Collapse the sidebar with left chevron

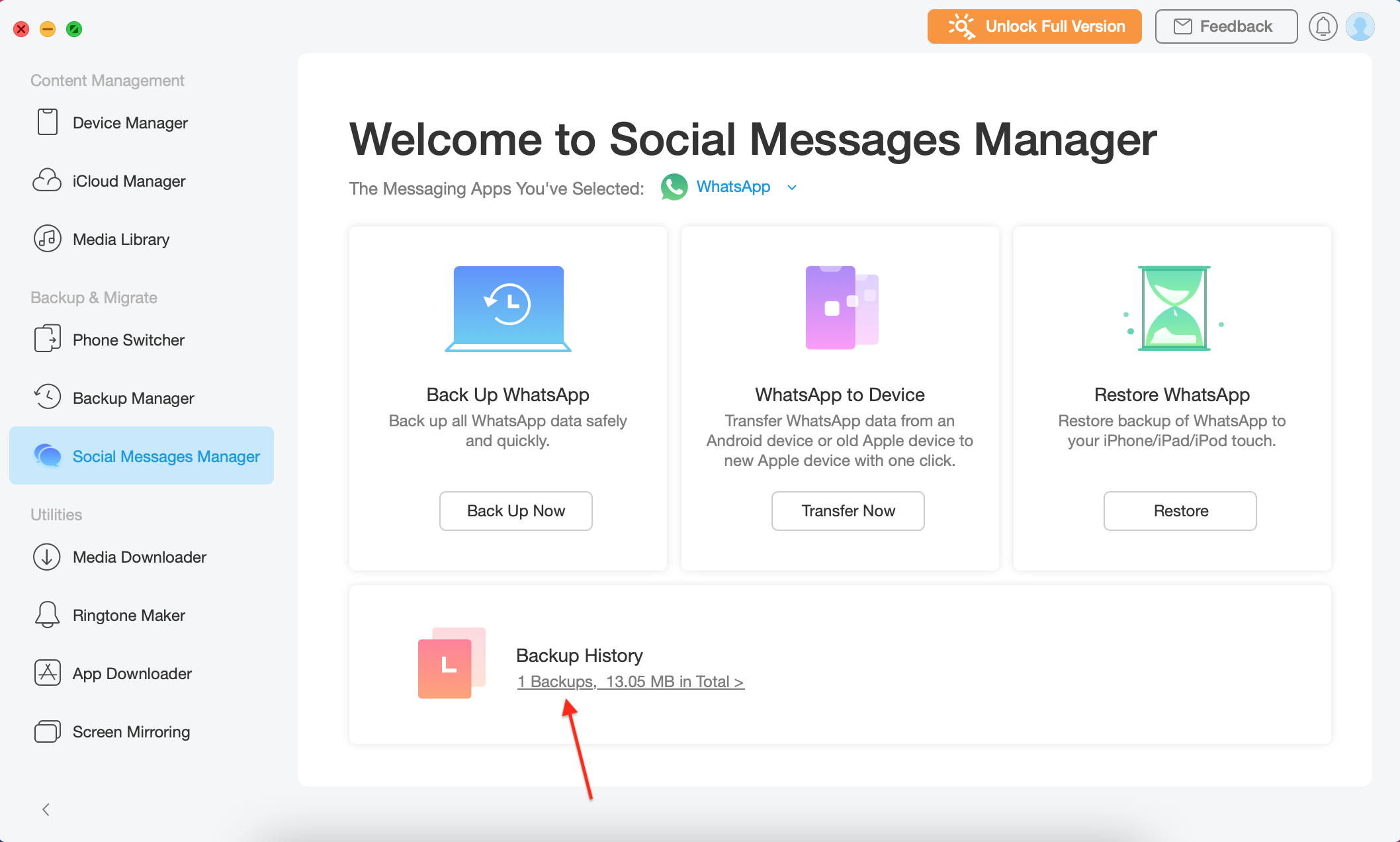[x=46, y=810]
